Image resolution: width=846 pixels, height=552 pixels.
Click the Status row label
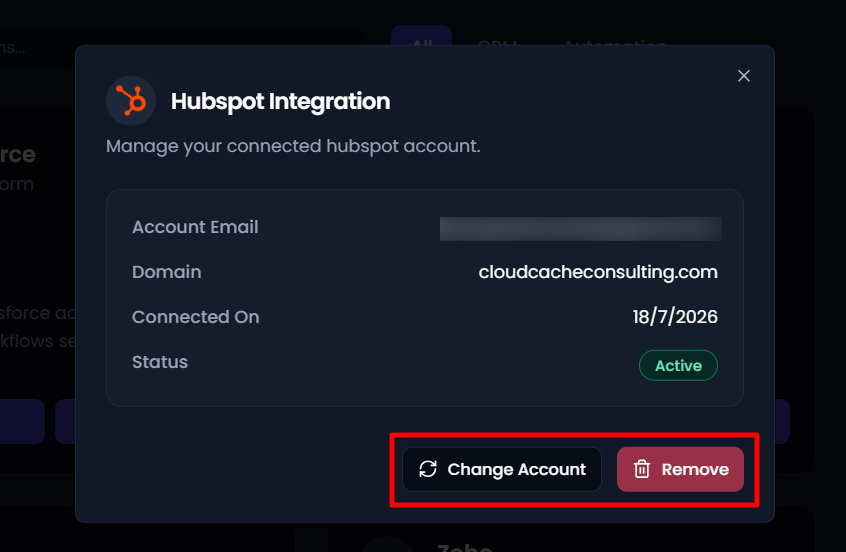click(x=160, y=362)
